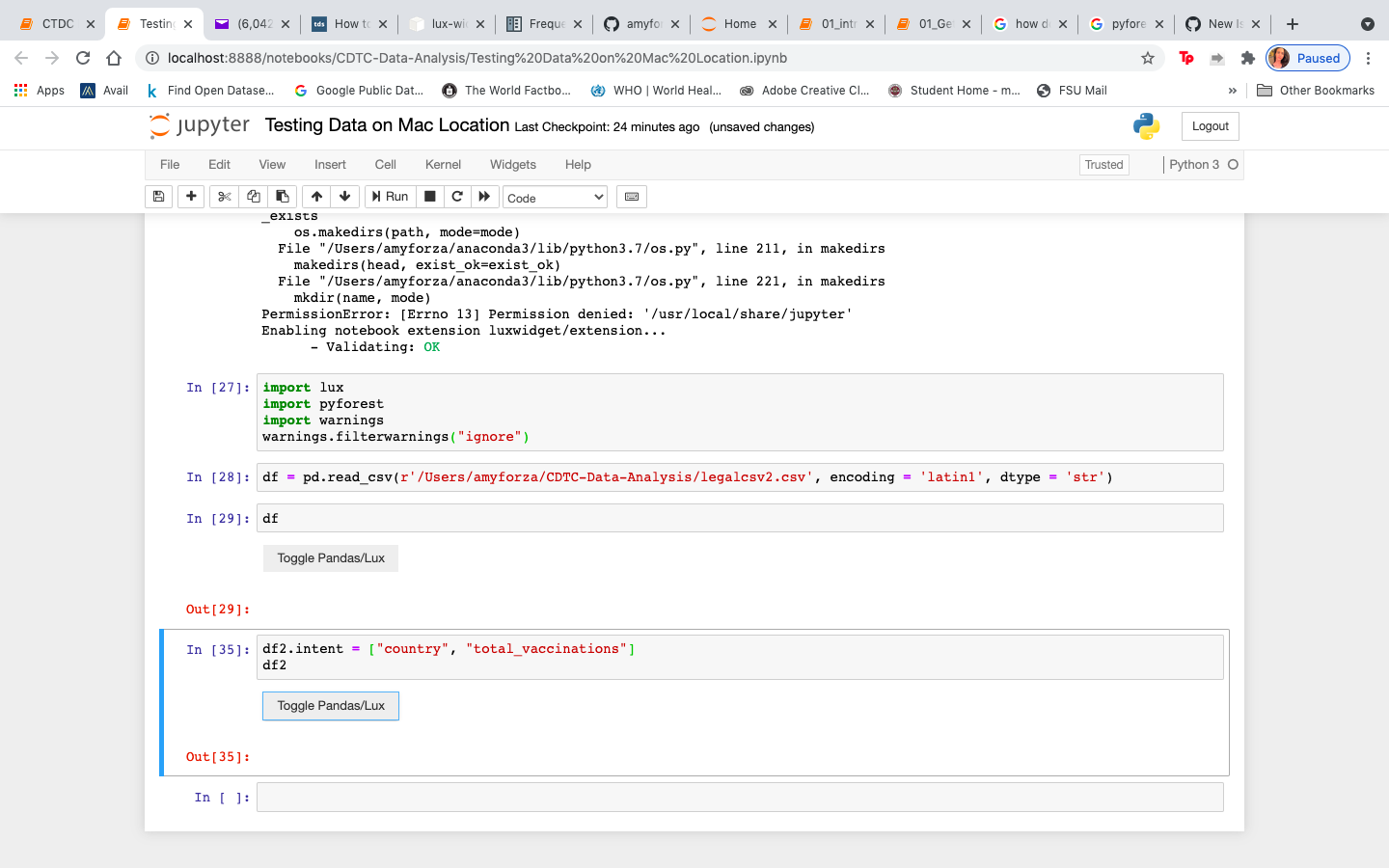Toggle Pandas/Lux view for the Out[29] output
The height and width of the screenshot is (868, 1389).
point(331,558)
